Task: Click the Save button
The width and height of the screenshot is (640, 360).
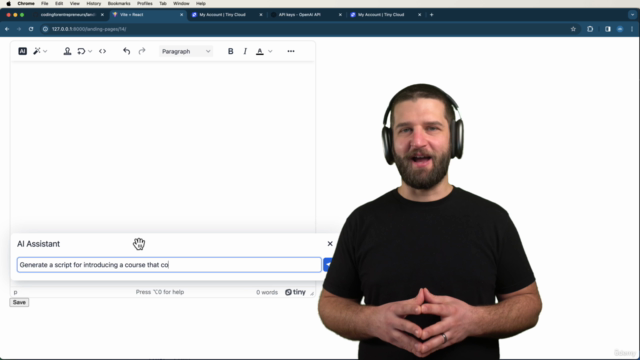Action: (x=19, y=302)
